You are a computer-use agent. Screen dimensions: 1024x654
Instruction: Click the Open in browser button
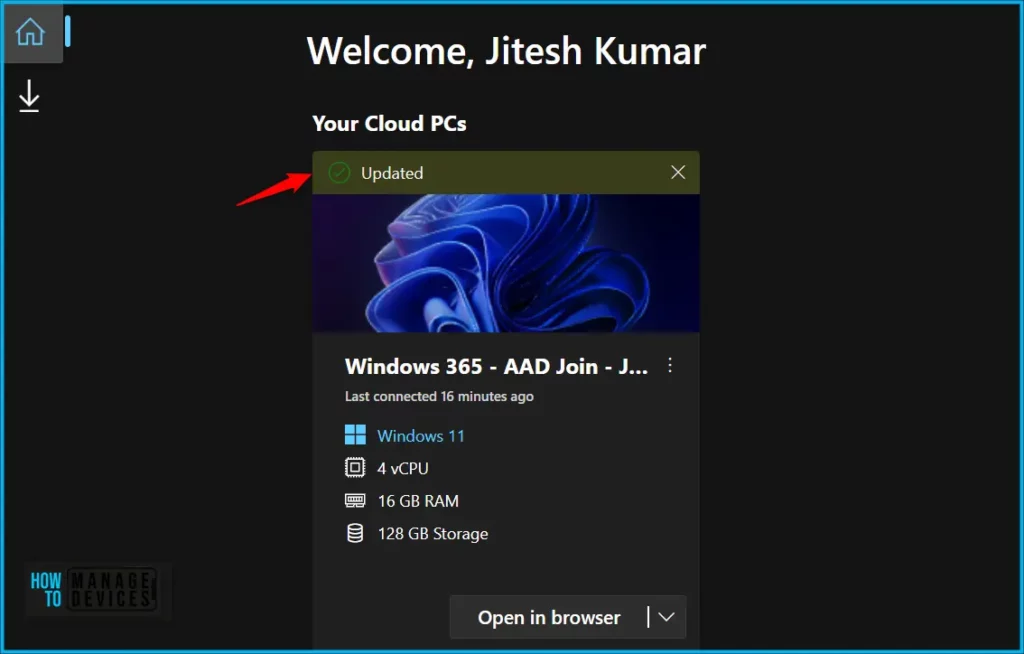549,617
